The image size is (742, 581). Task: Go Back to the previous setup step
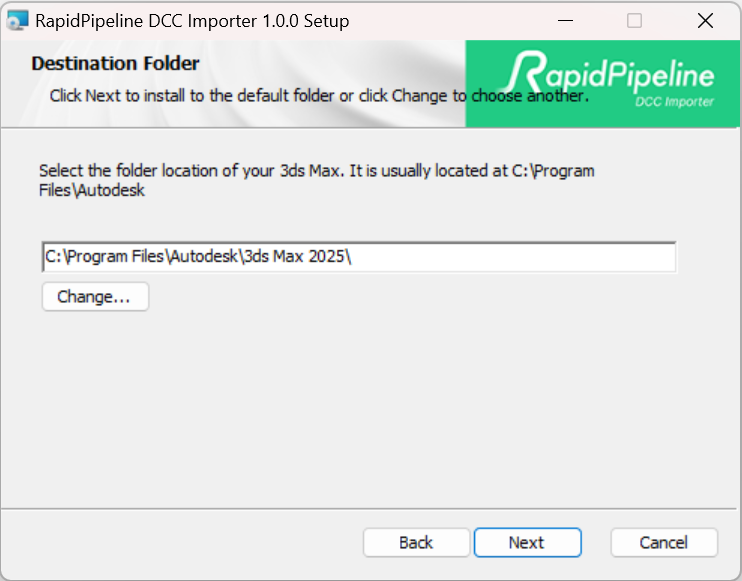click(x=416, y=542)
